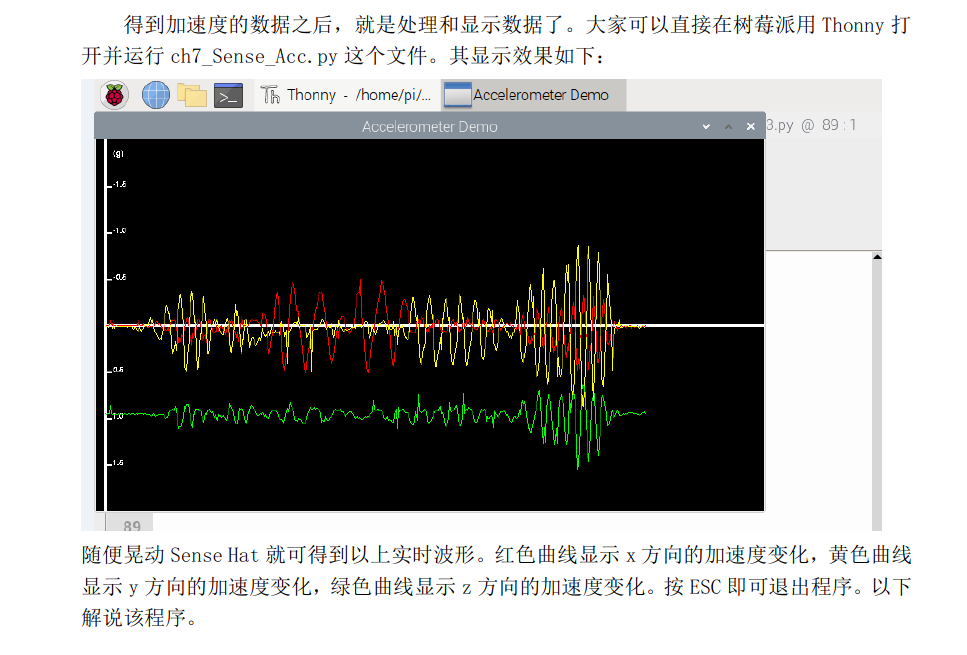Click the Accelerometer Demo window title bar
Screen dimensions: 967x655
[429, 126]
